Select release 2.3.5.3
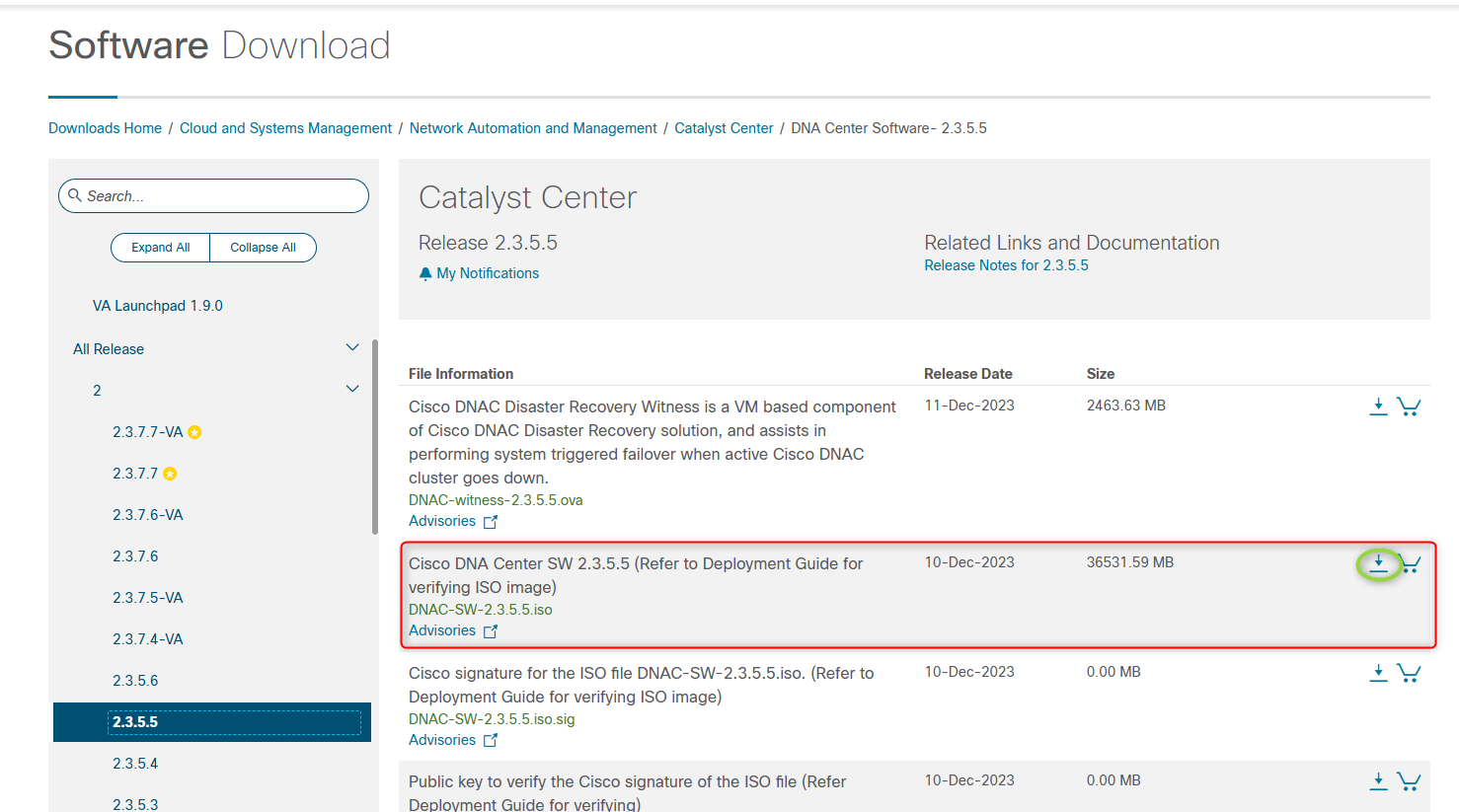The image size is (1459, 812). (135, 804)
